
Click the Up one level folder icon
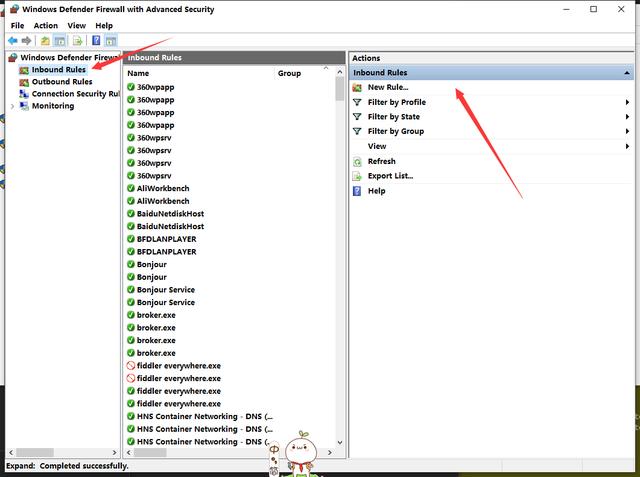45,41
